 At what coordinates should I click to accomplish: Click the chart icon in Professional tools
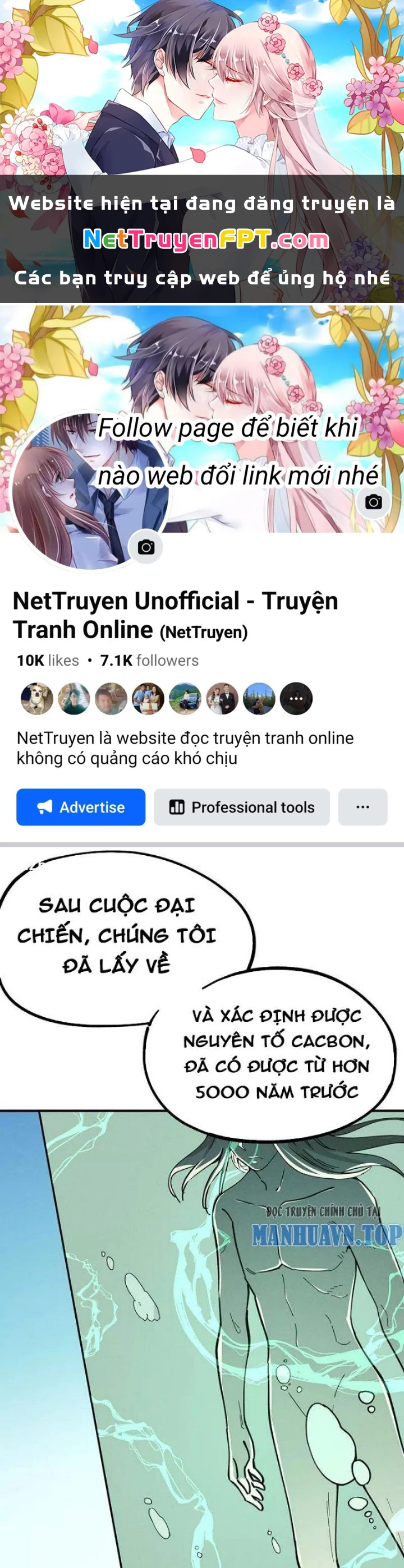[177, 807]
